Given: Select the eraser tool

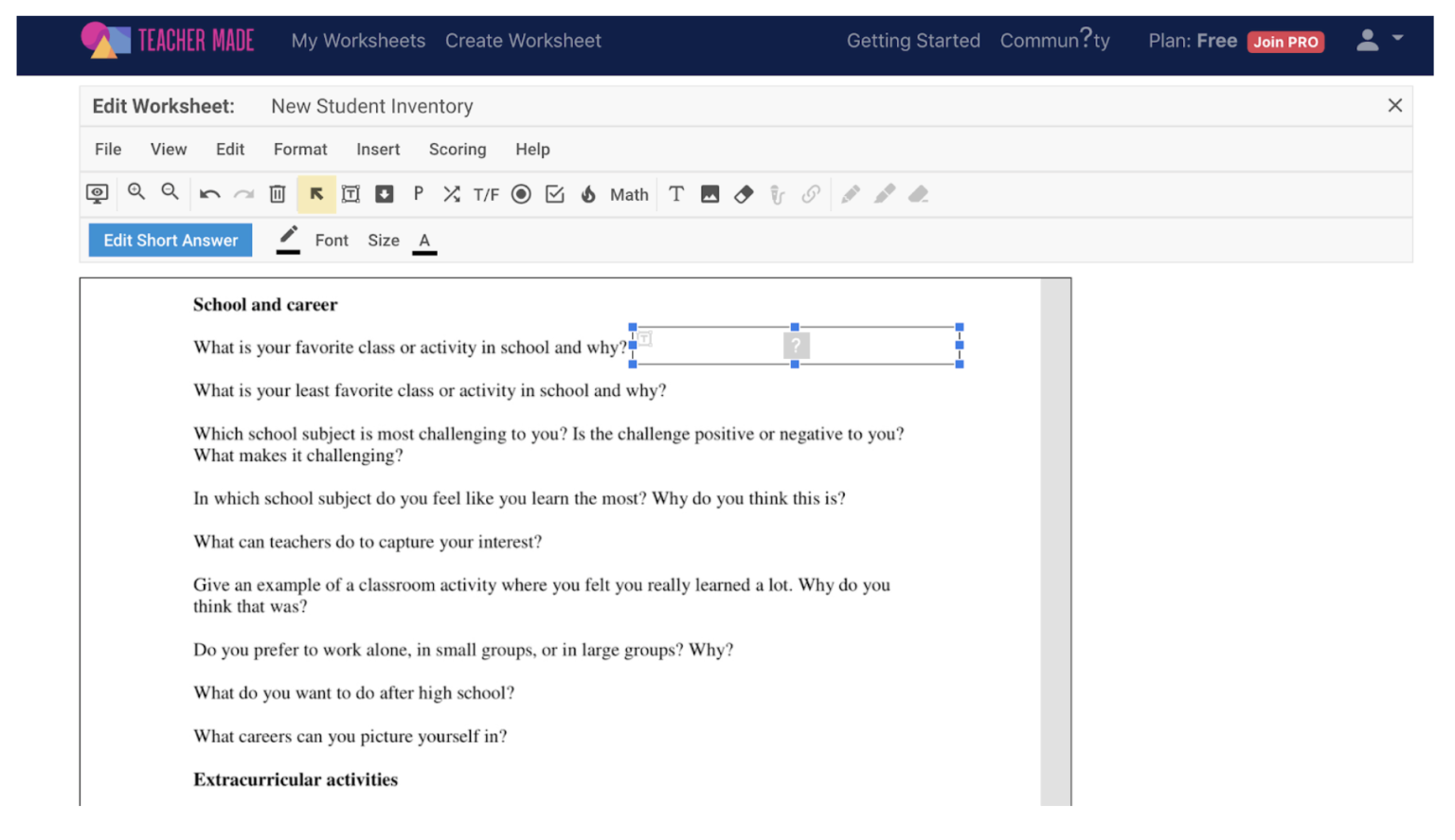Looking at the screenshot, I should [x=744, y=194].
